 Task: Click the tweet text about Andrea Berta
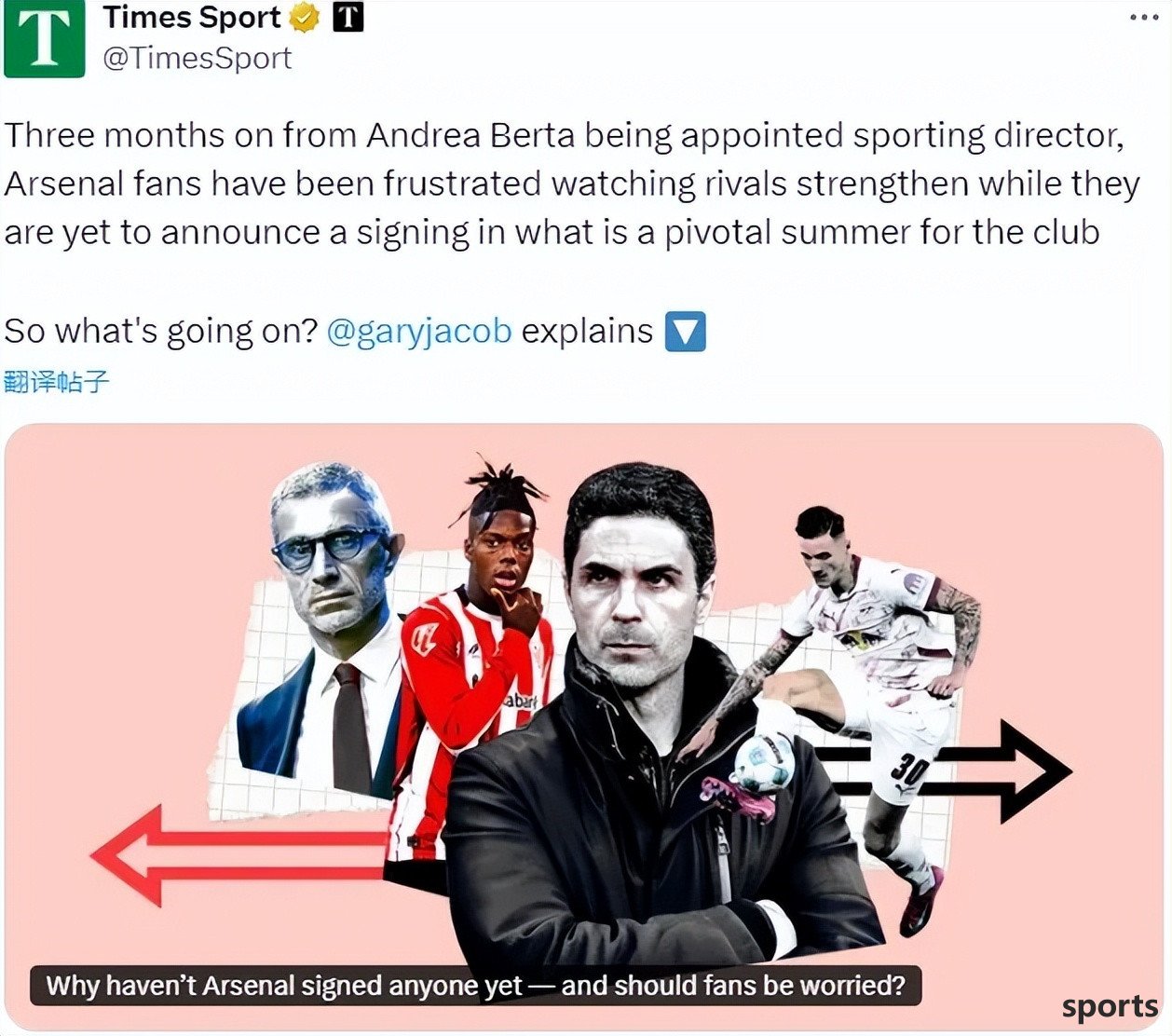[572, 184]
